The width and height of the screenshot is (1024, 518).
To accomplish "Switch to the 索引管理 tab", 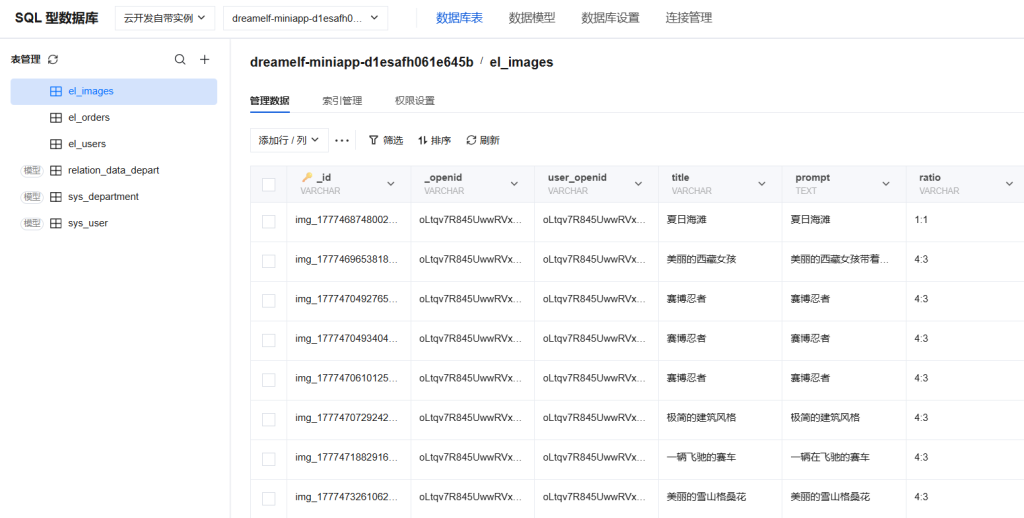I will (342, 101).
